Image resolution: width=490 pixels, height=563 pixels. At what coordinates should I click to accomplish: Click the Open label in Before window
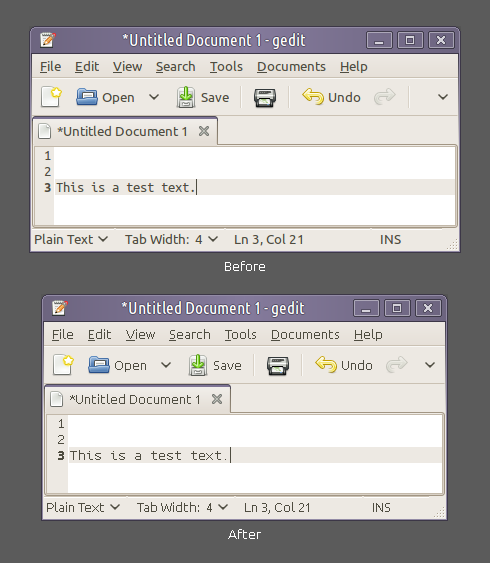118,97
